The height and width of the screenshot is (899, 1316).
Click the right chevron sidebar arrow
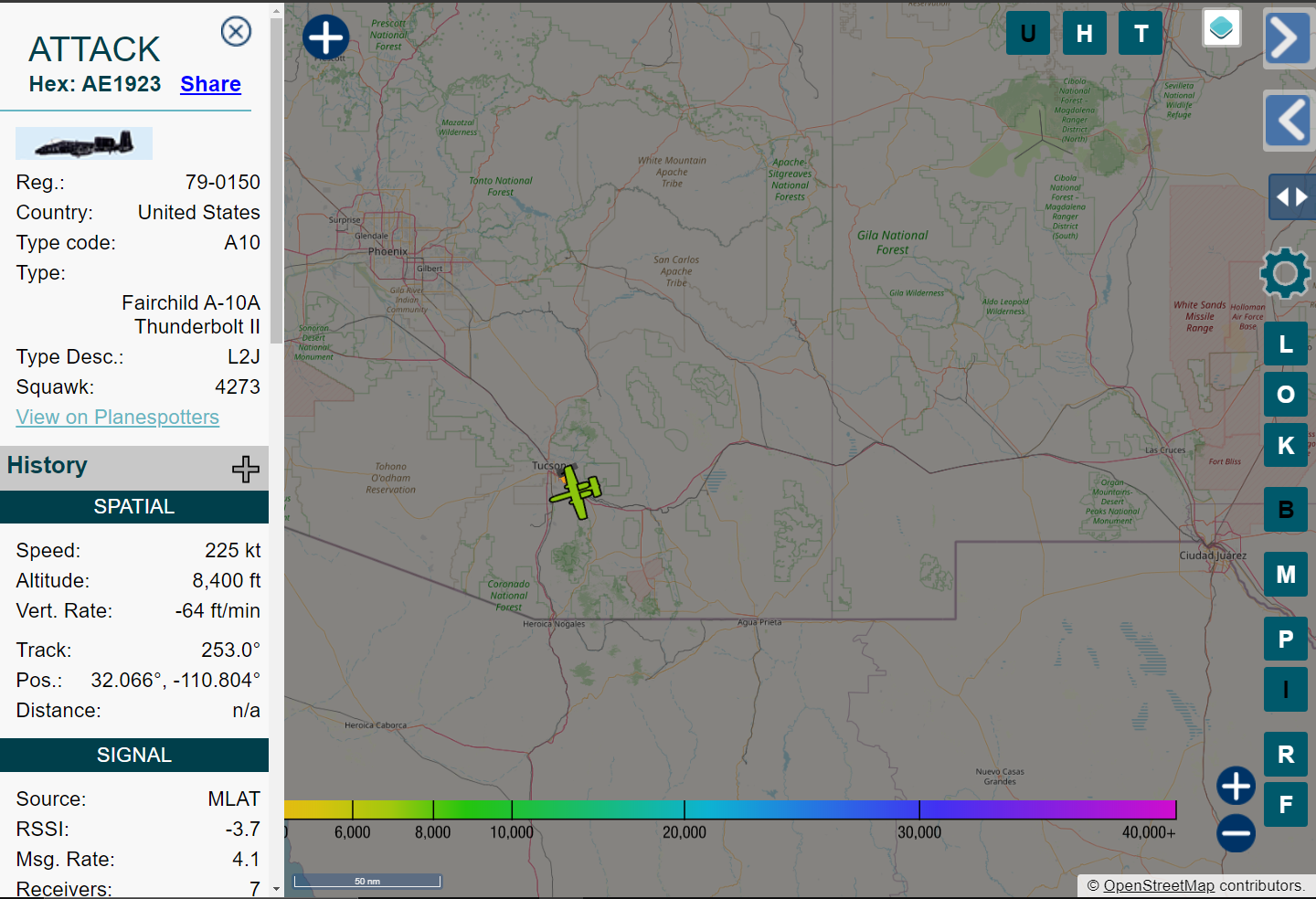[1289, 38]
